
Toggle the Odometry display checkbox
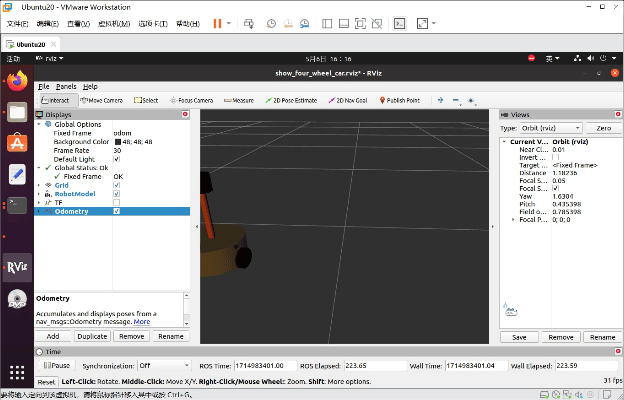coord(117,211)
